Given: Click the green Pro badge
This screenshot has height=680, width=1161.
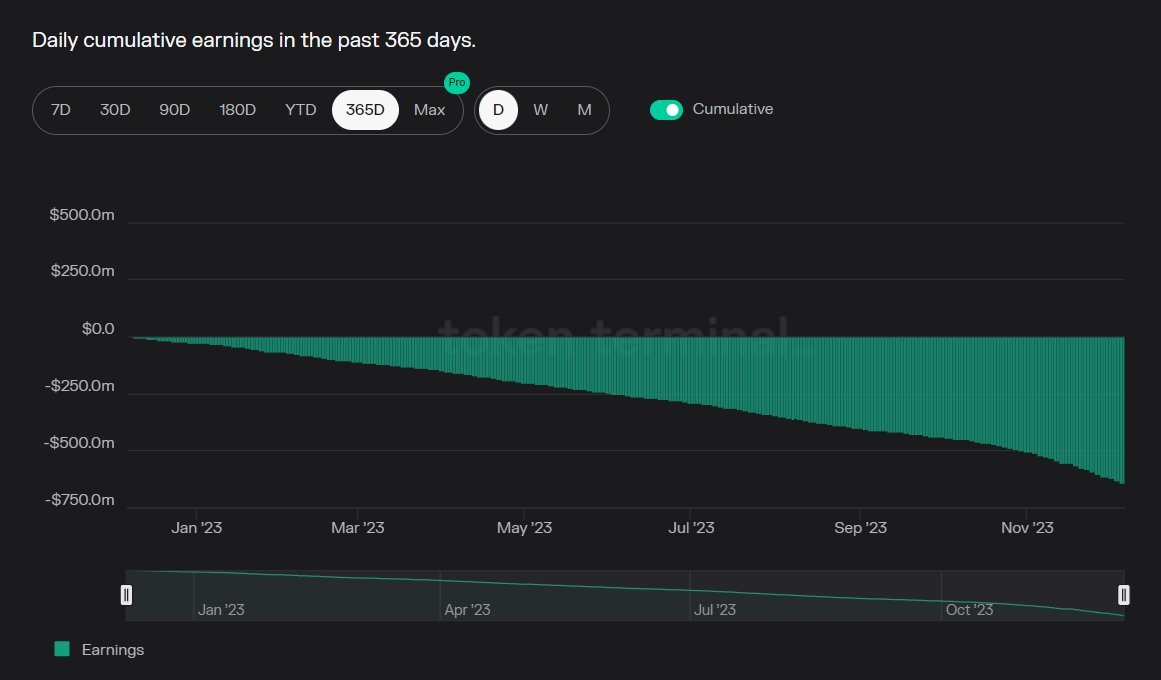Looking at the screenshot, I should click(x=456, y=83).
